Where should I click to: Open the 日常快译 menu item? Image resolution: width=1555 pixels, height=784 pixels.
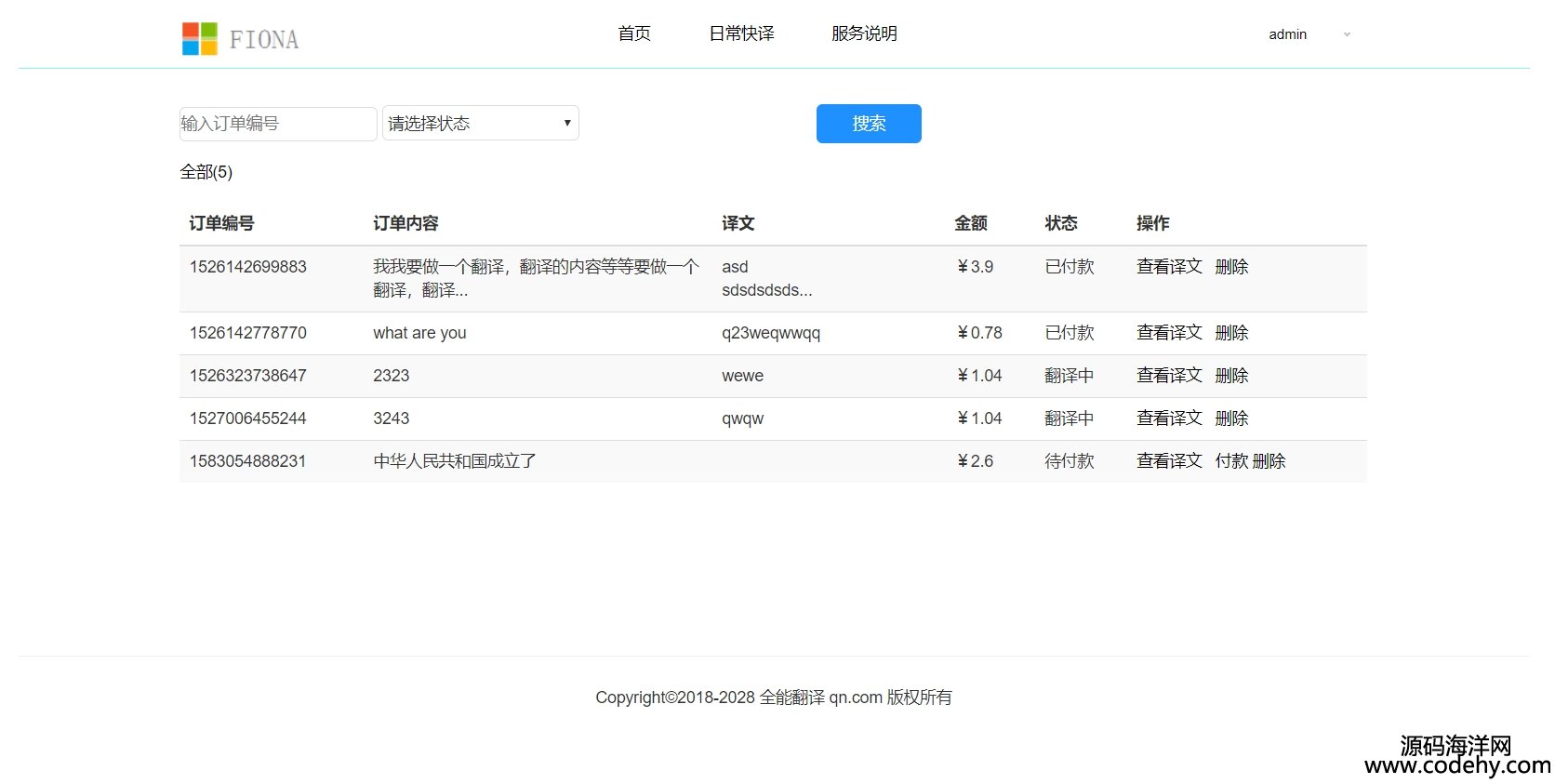tap(741, 33)
